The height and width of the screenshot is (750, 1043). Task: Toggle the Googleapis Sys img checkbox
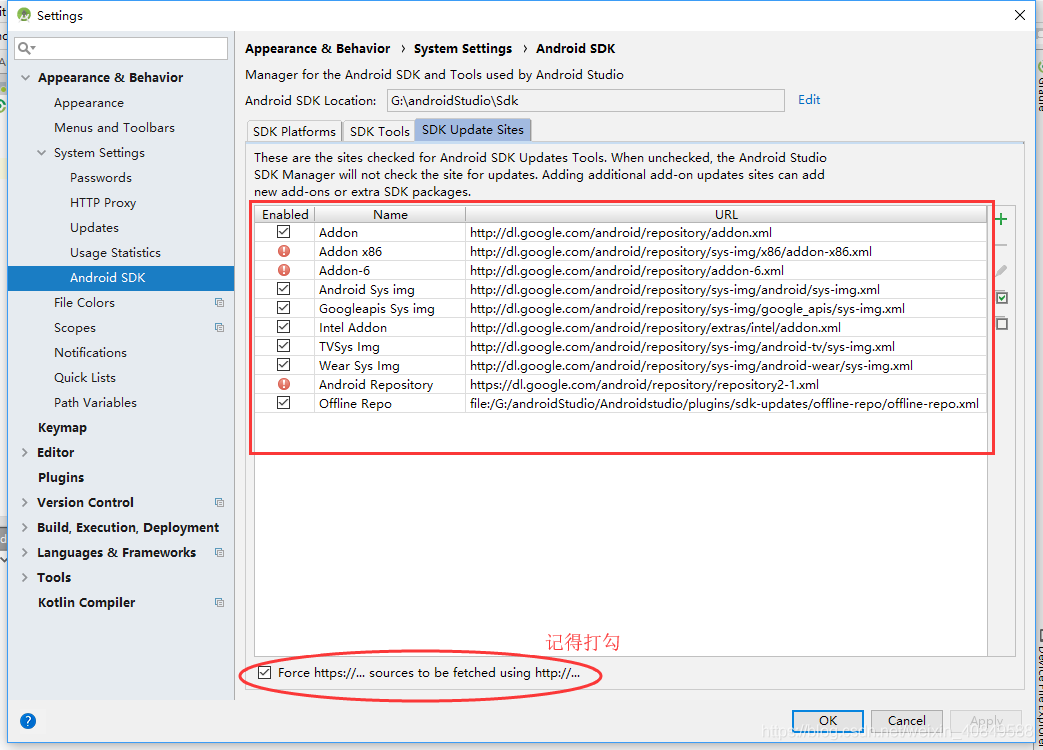tap(284, 308)
